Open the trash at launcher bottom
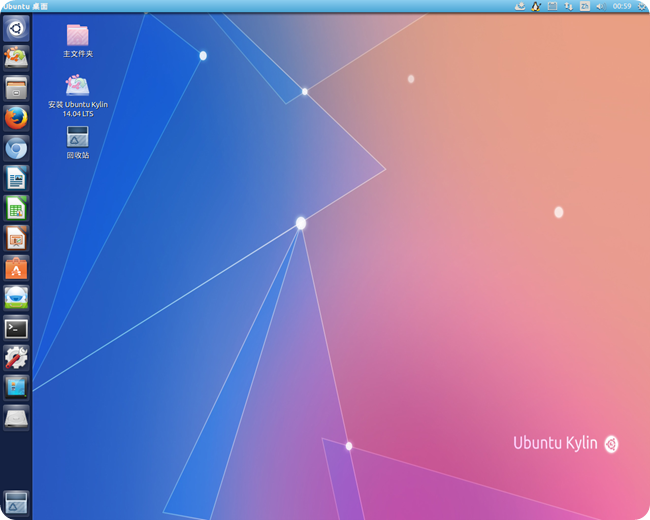 click(16, 502)
